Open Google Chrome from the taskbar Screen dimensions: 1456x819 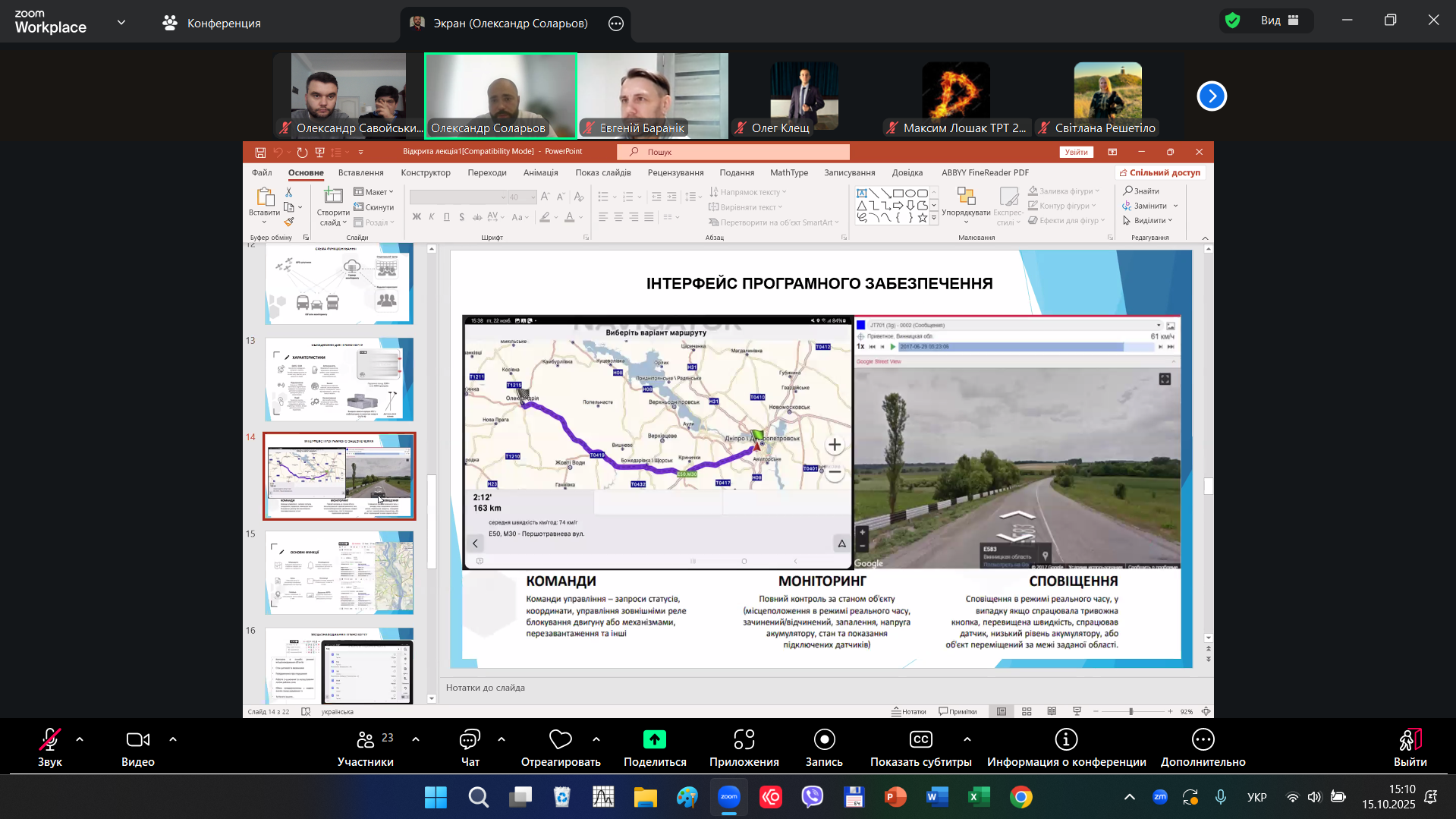pyautogui.click(x=1020, y=797)
